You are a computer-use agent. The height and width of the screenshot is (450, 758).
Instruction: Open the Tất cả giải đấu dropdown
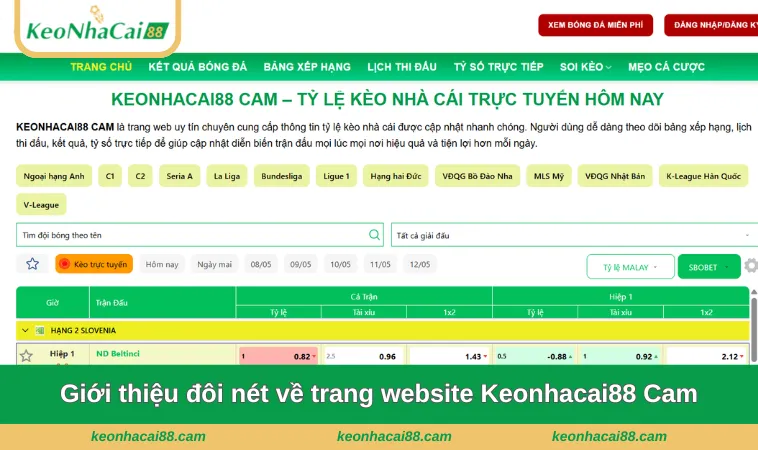(x=574, y=235)
